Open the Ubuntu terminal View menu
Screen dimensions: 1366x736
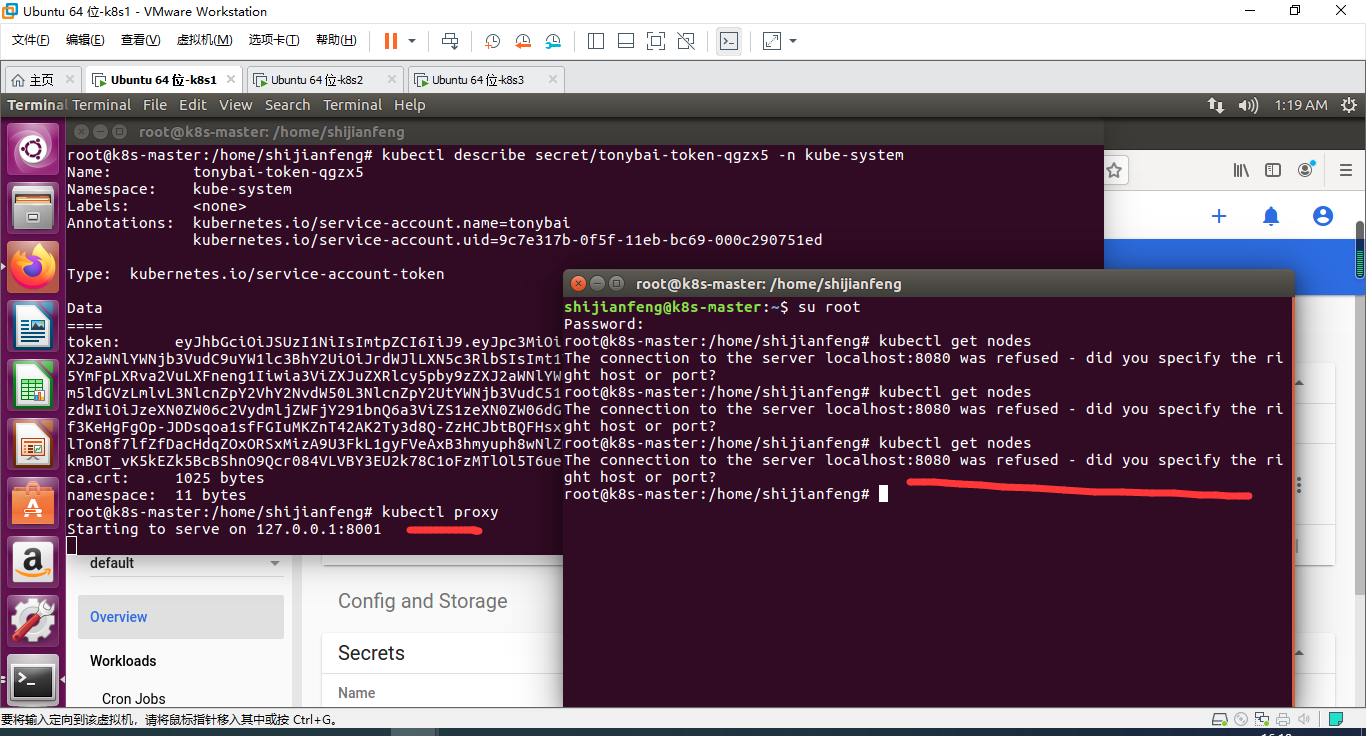236,105
